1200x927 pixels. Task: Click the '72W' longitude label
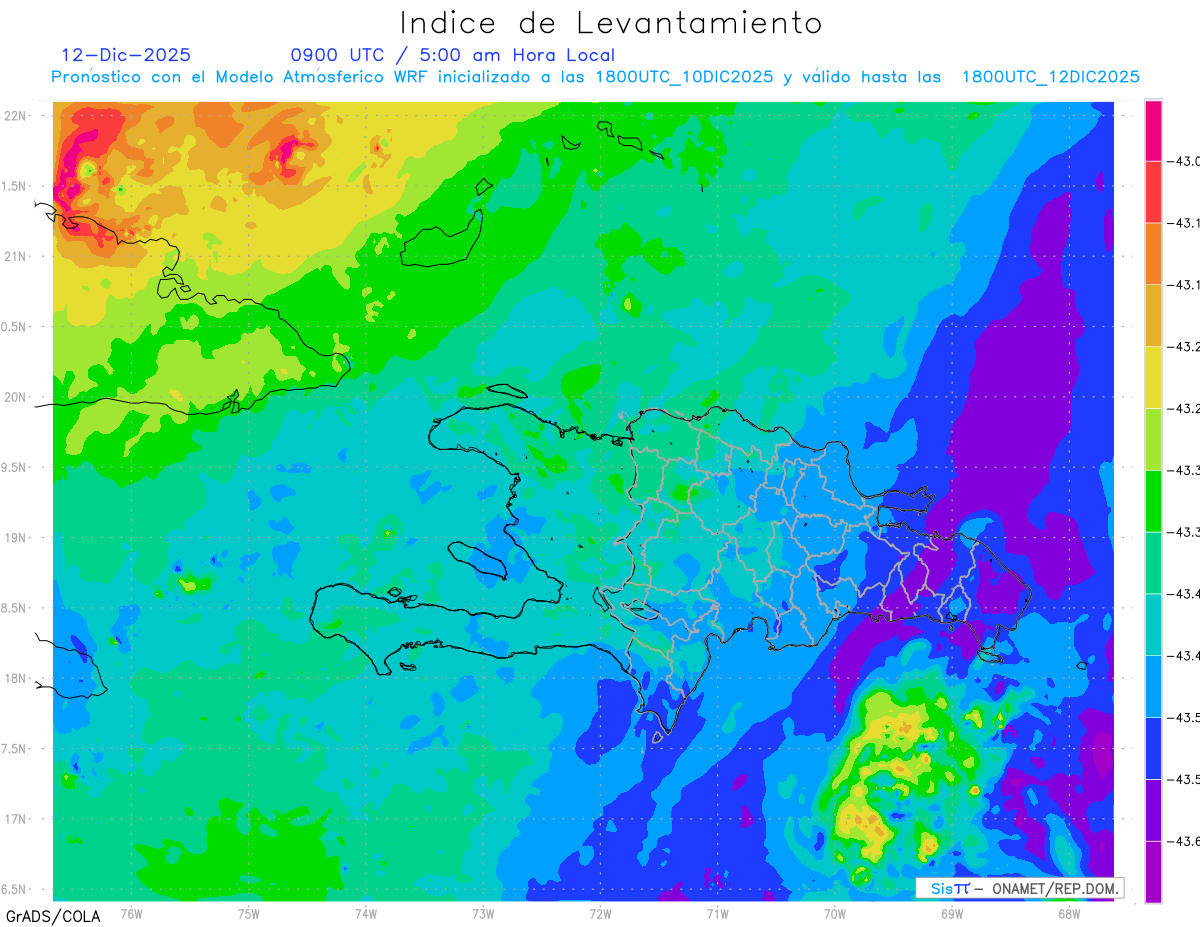pyautogui.click(x=600, y=913)
